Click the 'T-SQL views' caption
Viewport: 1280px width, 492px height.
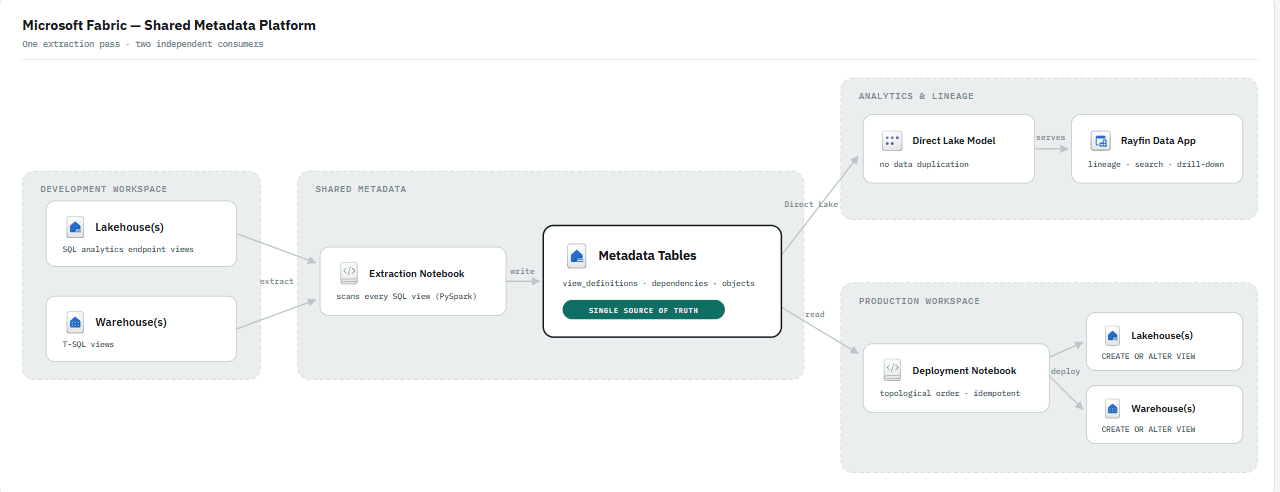point(88,344)
